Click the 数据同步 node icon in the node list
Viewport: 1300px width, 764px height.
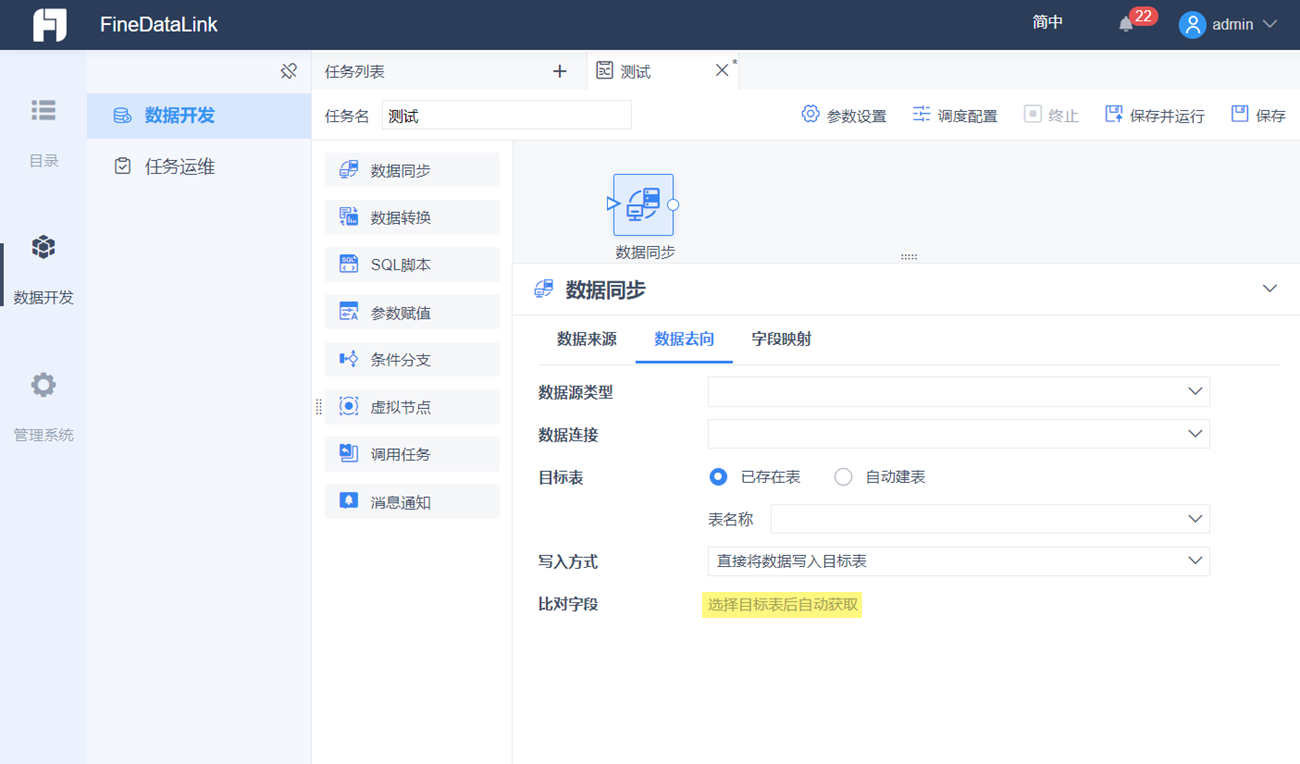(x=348, y=170)
